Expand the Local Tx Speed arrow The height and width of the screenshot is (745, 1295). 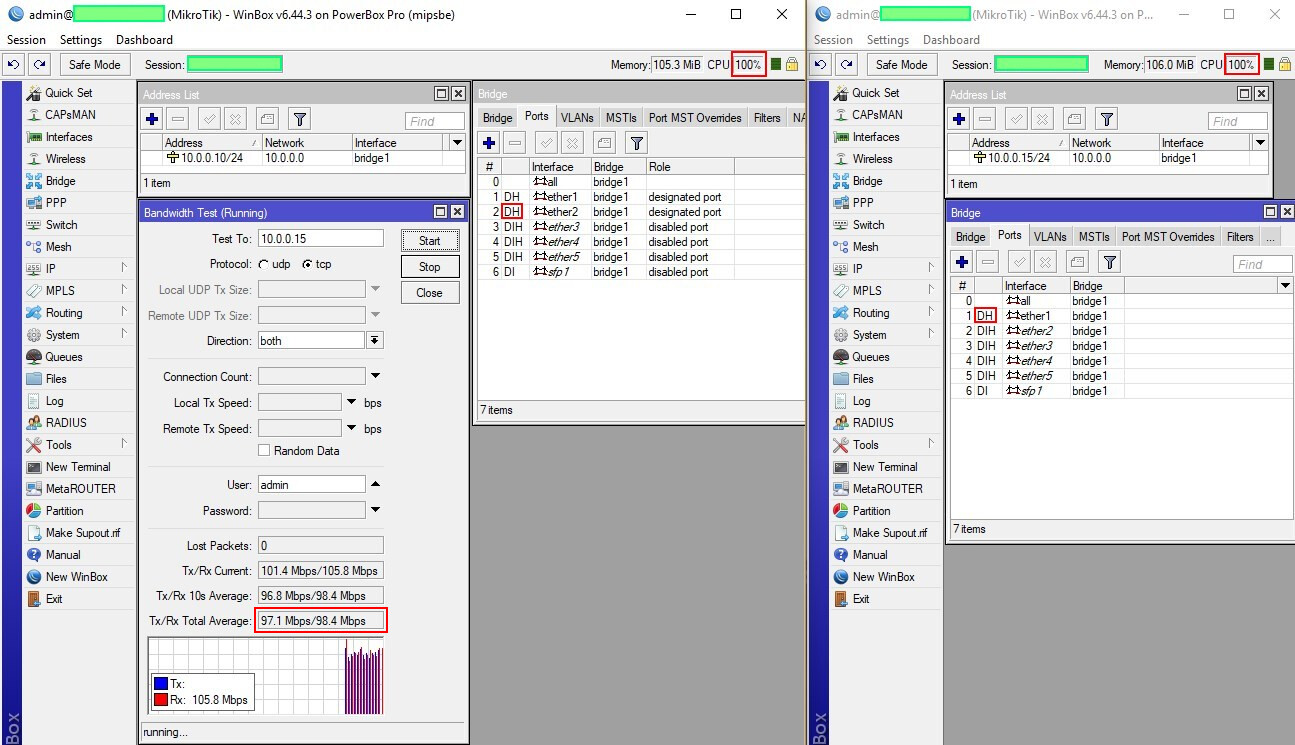pyautogui.click(x=352, y=403)
